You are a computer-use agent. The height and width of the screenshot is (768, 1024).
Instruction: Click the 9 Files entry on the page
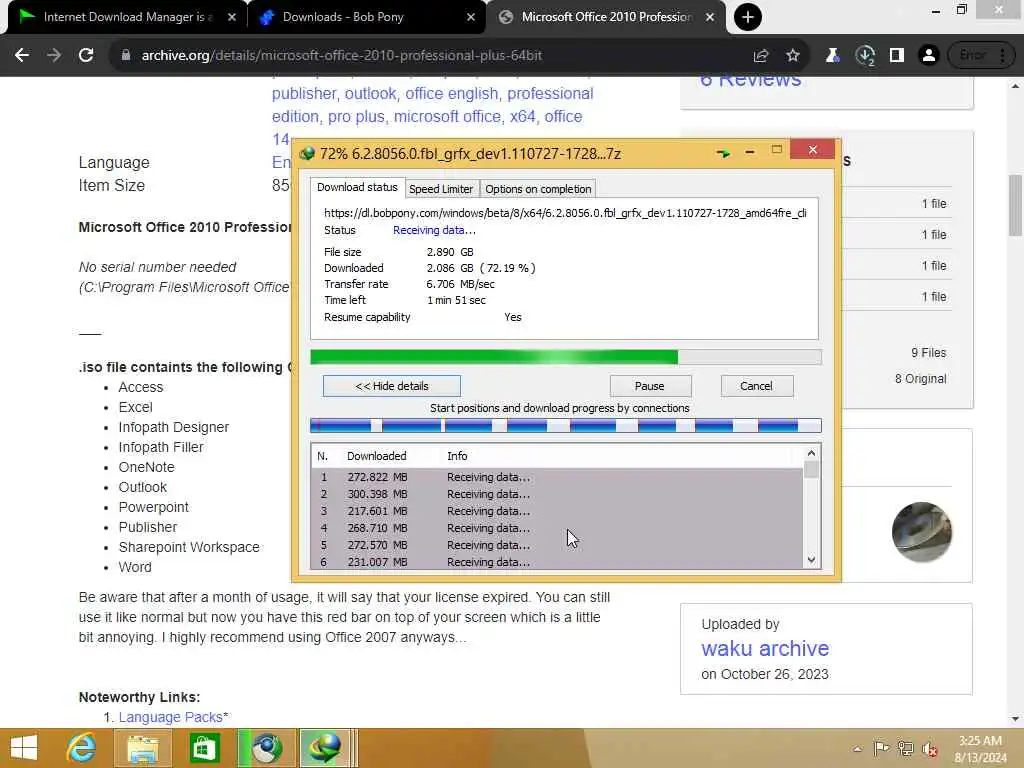(x=929, y=353)
